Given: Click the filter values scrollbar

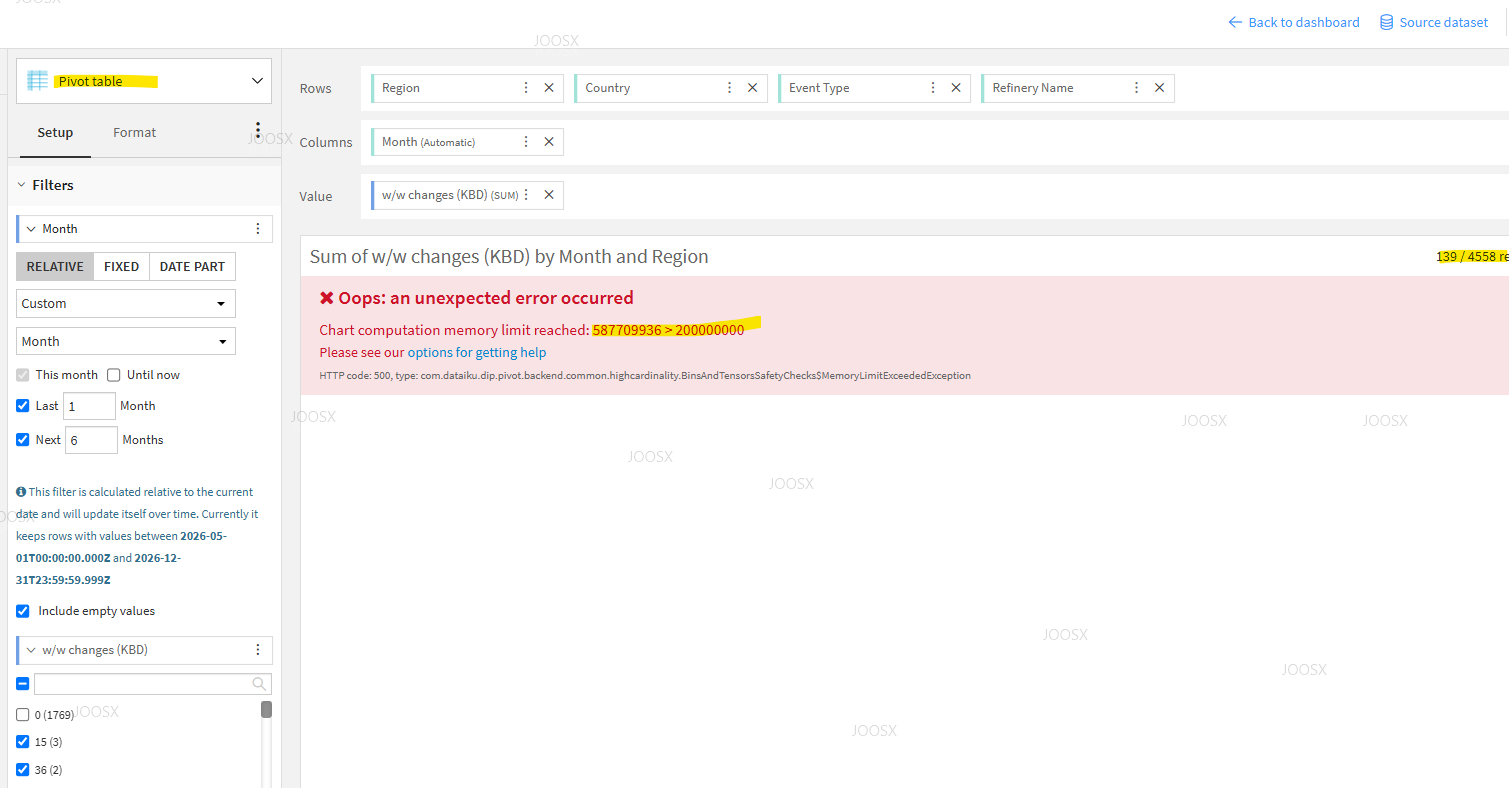Looking at the screenshot, I should pos(267,710).
